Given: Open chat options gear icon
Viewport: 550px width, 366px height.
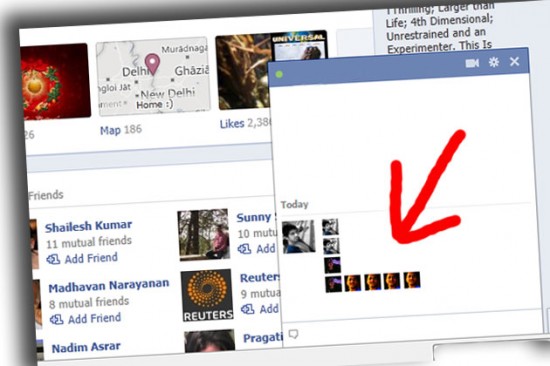Looking at the screenshot, I should [x=494, y=62].
